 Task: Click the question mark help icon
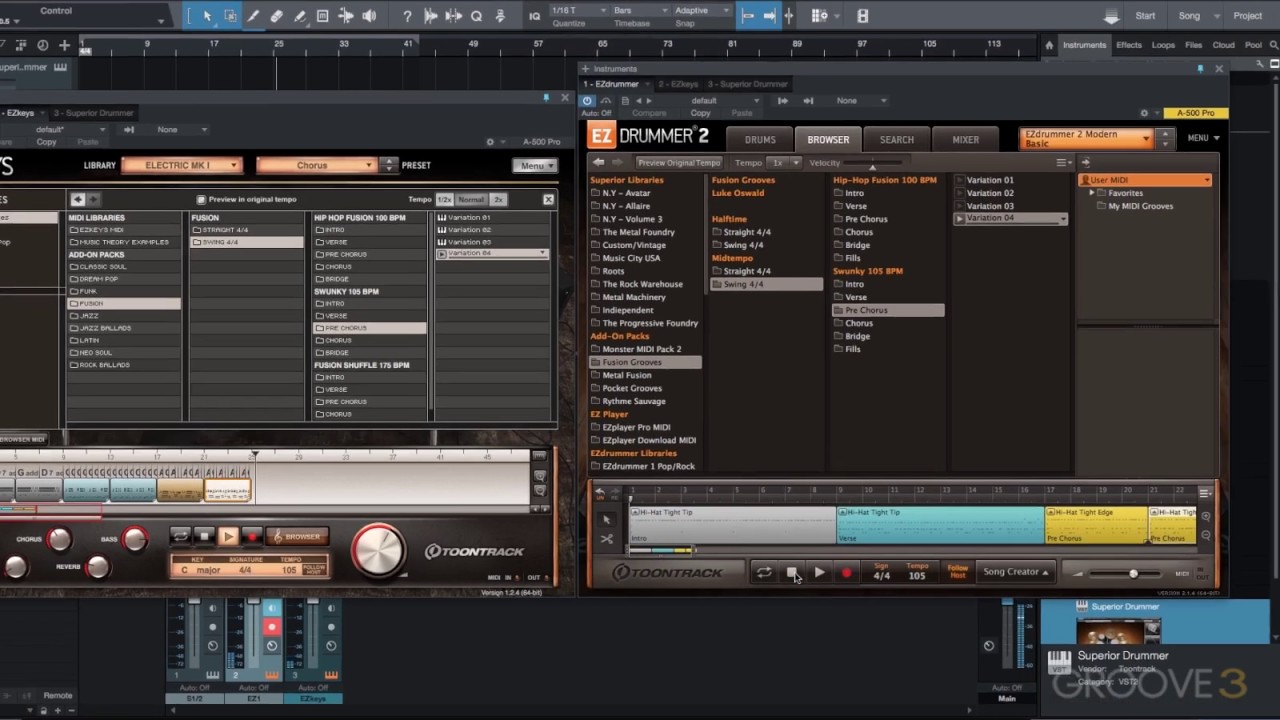coord(406,16)
